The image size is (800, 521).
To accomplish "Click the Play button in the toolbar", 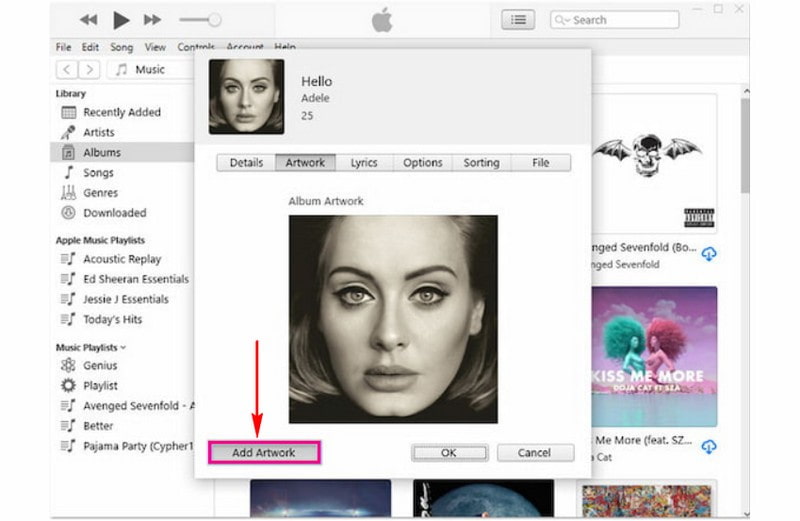I will [121, 20].
